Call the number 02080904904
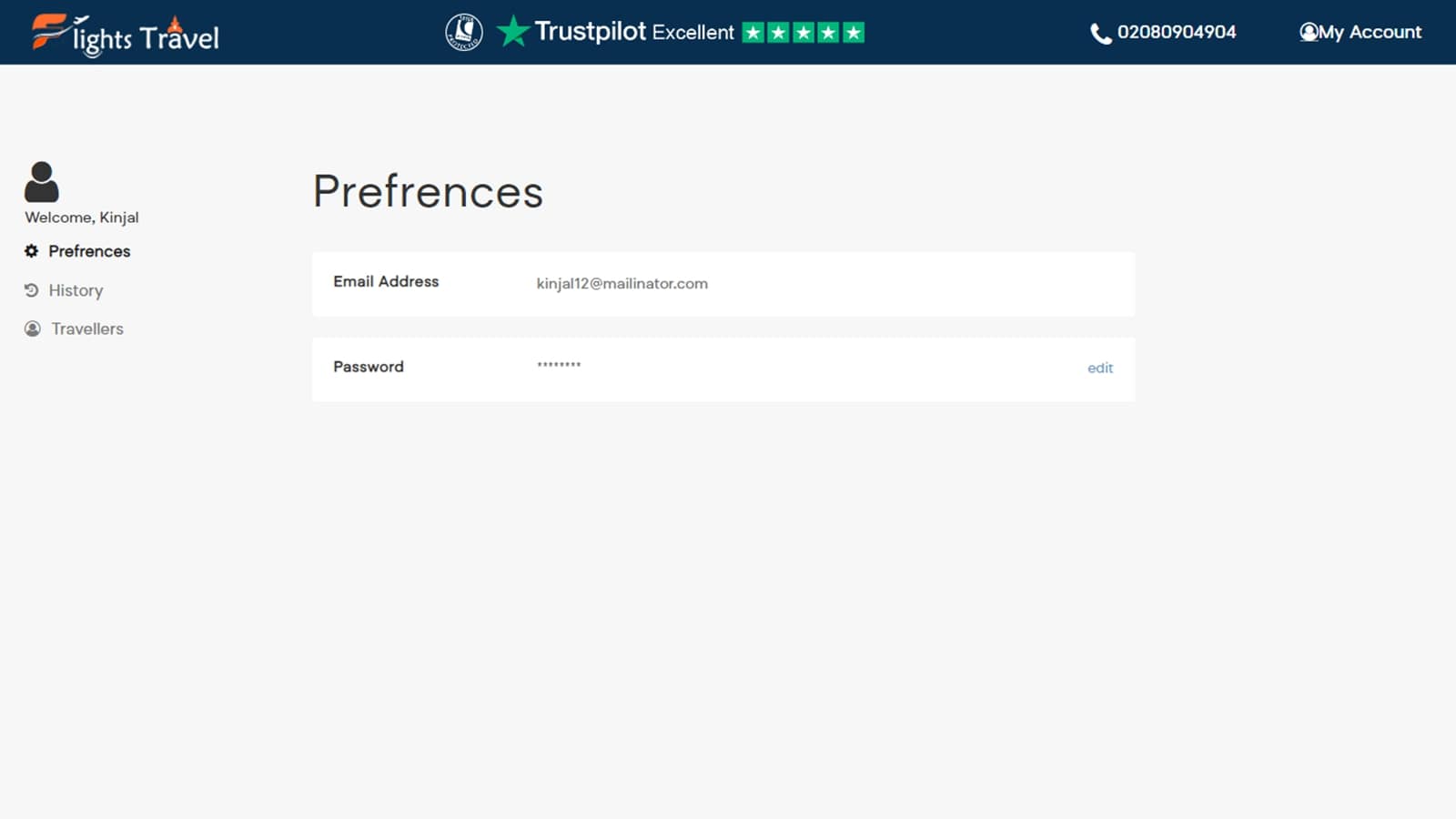1456x819 pixels. tap(1176, 33)
